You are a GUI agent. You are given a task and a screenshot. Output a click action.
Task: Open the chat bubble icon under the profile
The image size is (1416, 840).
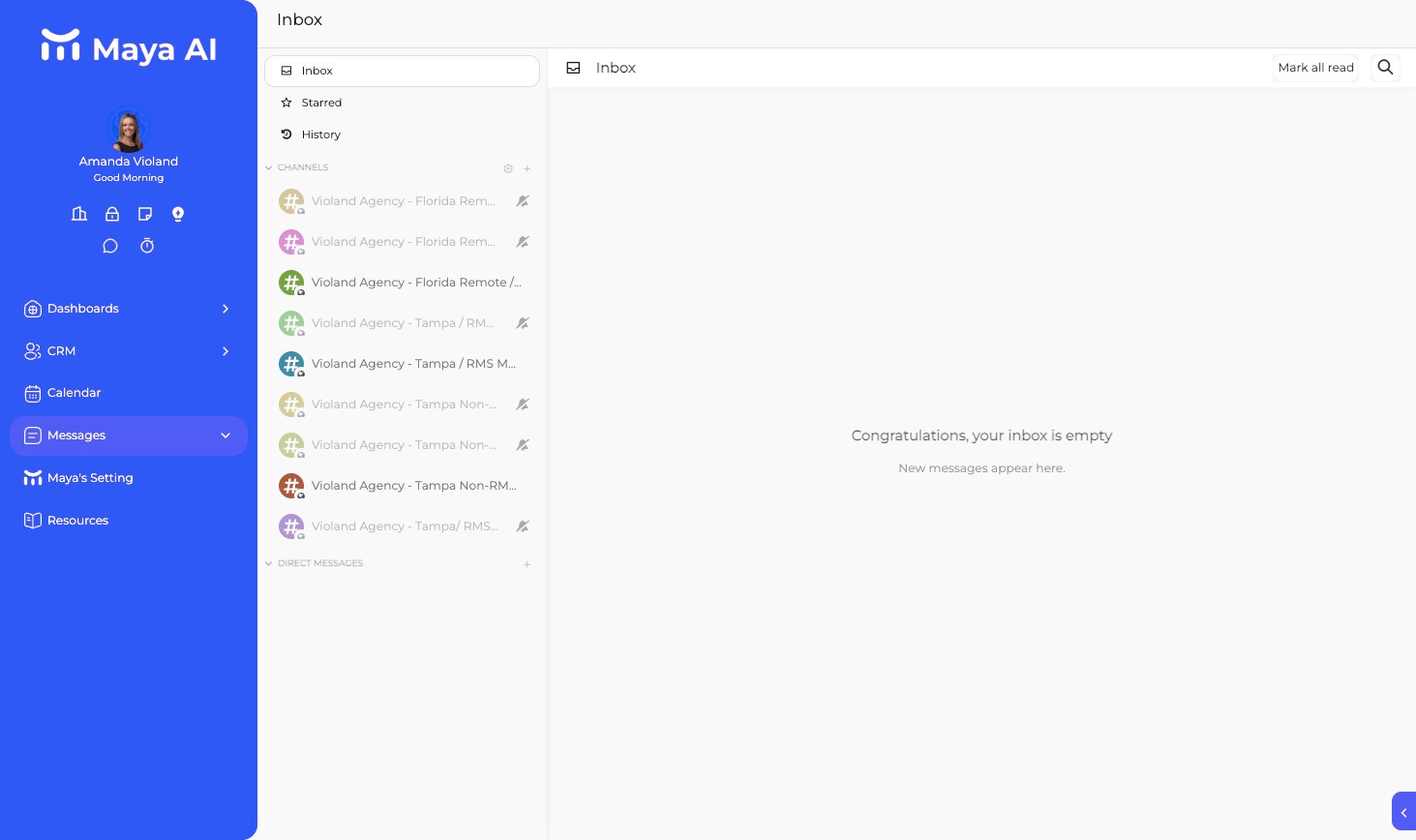coord(110,246)
